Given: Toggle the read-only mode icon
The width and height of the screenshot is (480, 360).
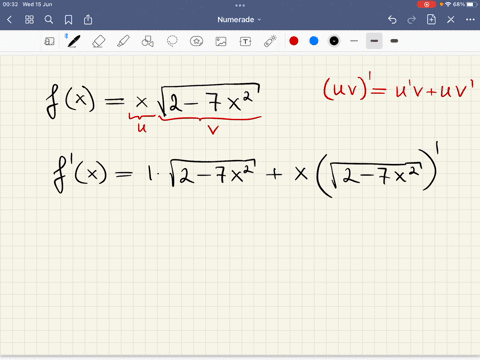Looking at the screenshot, I should pos(49,41).
